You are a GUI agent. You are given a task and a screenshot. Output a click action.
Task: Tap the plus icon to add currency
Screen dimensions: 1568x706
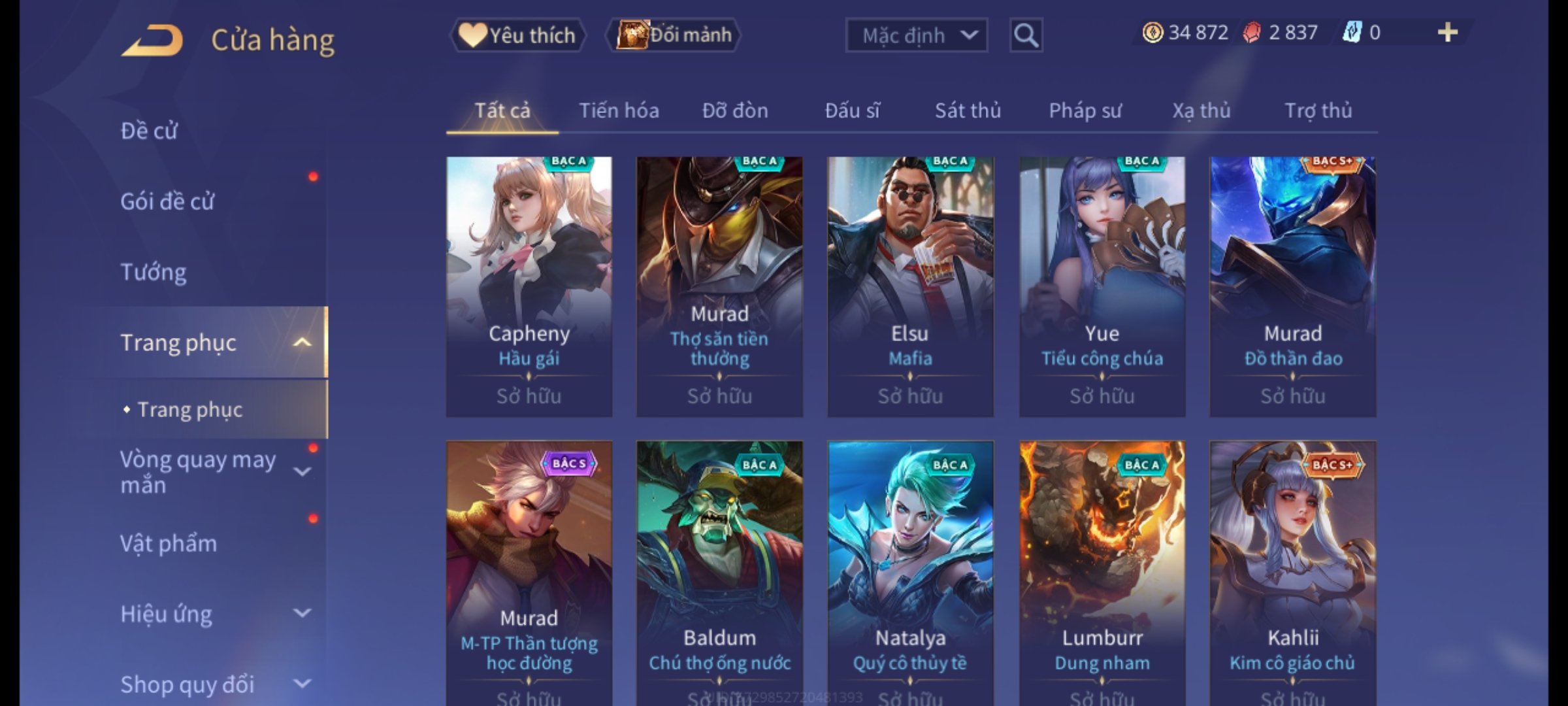tap(1448, 33)
